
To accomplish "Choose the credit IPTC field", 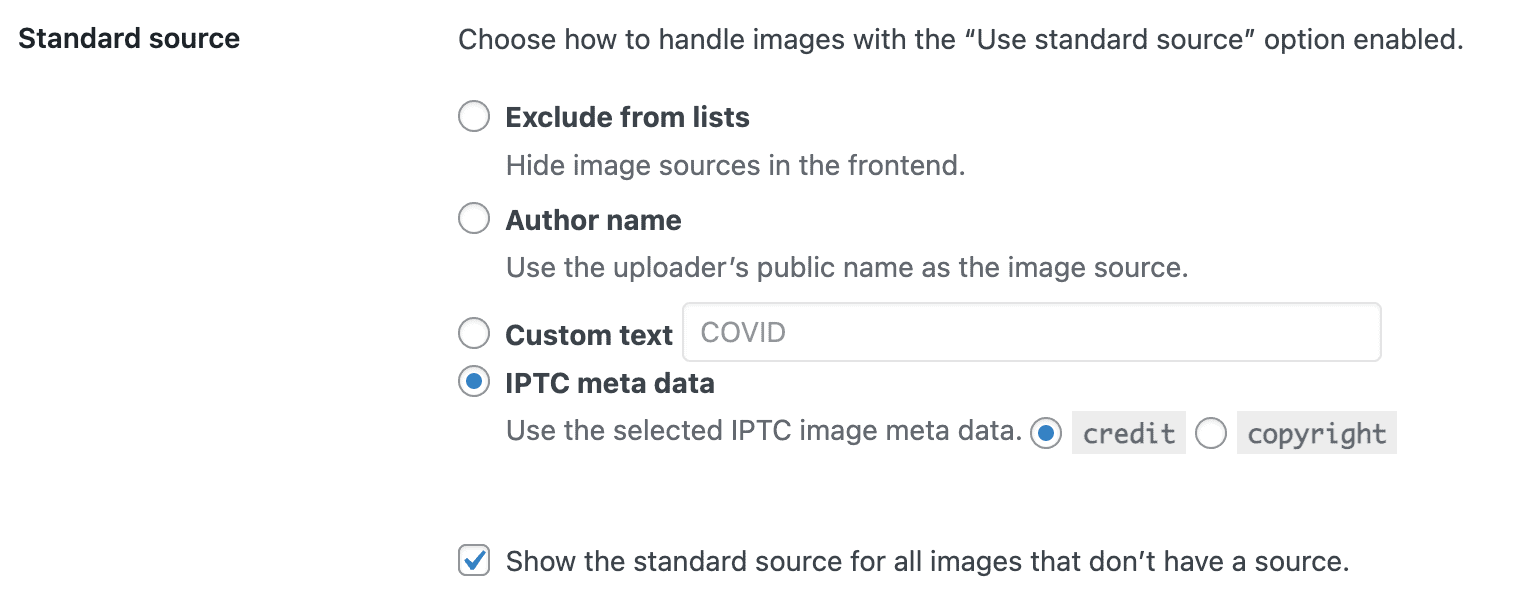I will pos(1046,432).
